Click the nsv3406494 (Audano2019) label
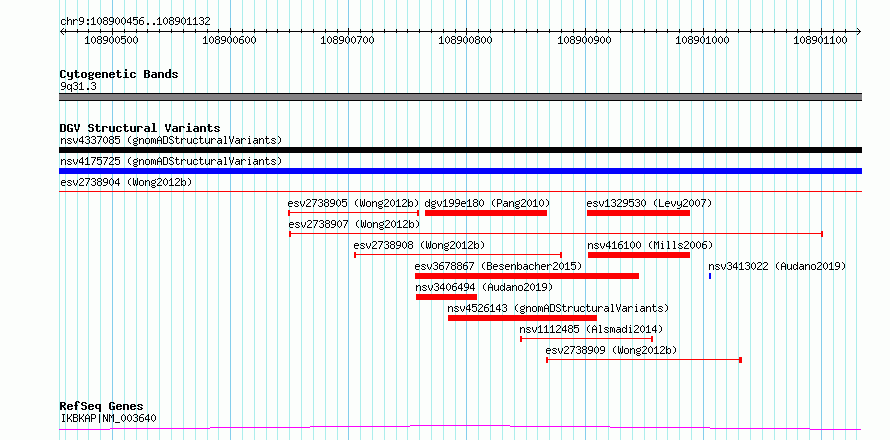 tap(484, 287)
